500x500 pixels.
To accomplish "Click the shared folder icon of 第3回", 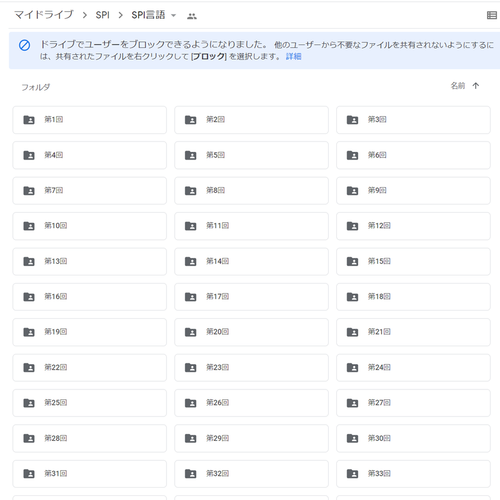I will (x=352, y=120).
